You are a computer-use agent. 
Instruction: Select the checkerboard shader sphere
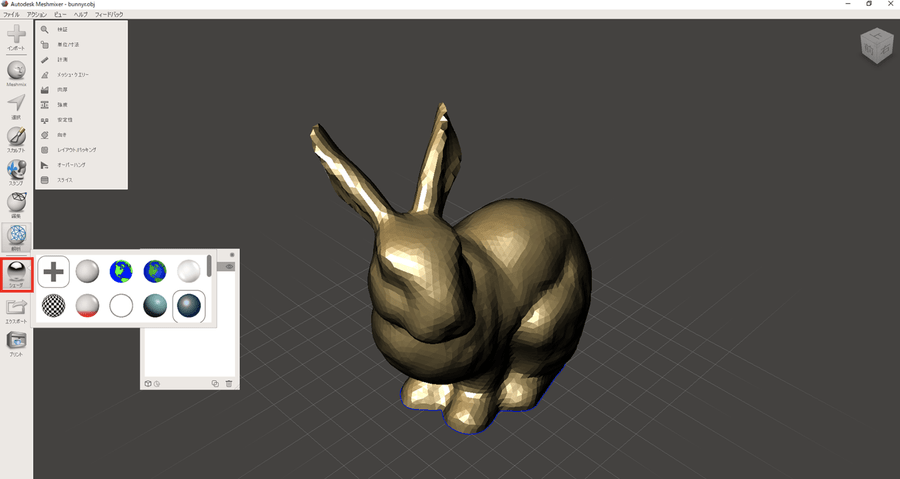[x=54, y=306]
